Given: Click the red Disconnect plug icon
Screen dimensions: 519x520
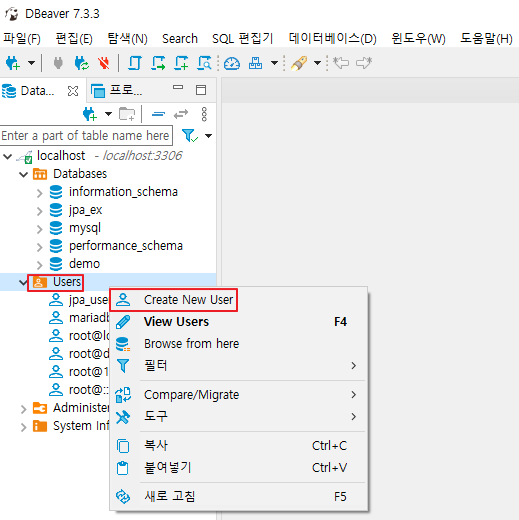Looking at the screenshot, I should [x=104, y=63].
